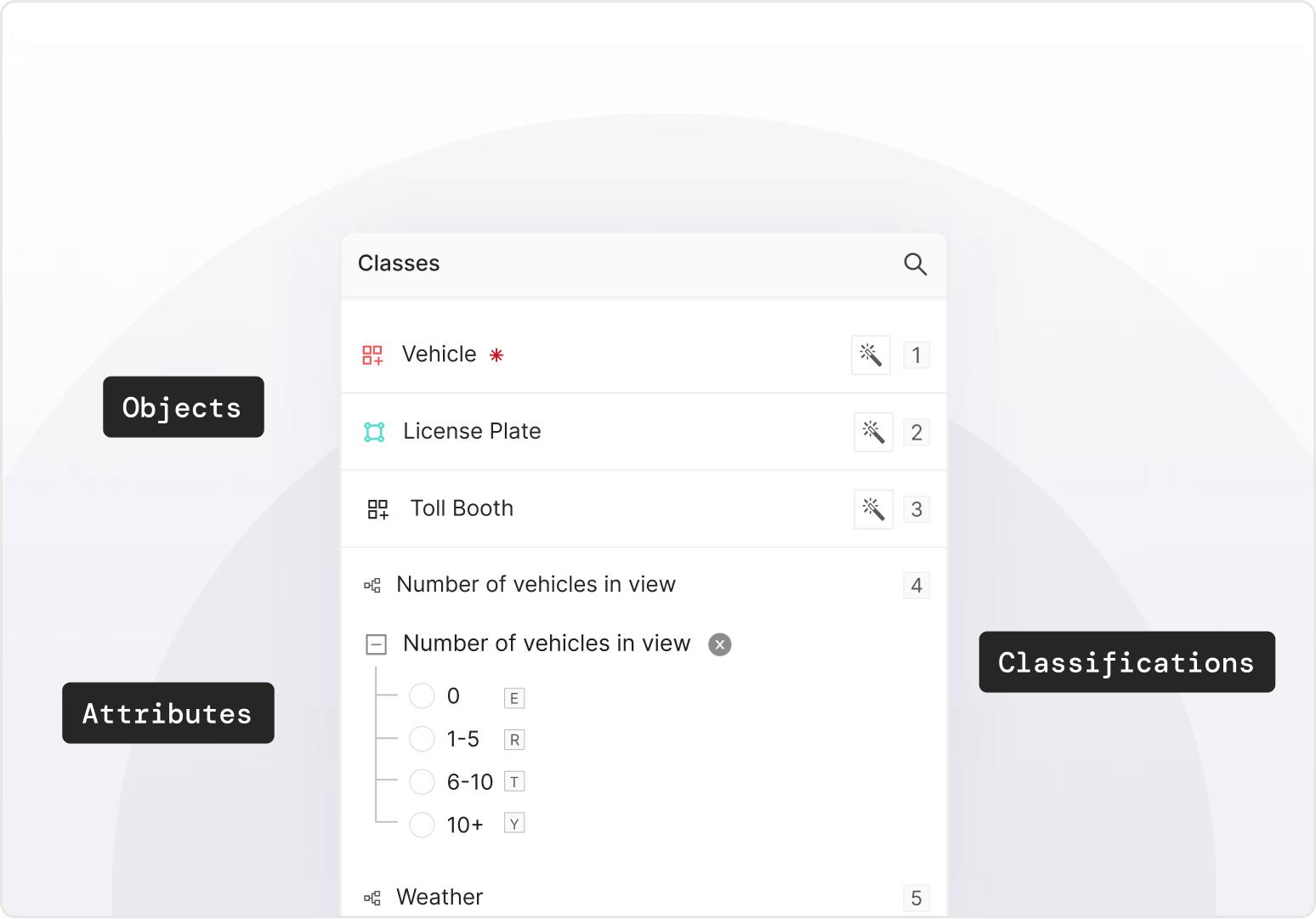This screenshot has width=1316, height=919.
Task: Click the teal License Plate polygon icon
Action: [x=374, y=432]
